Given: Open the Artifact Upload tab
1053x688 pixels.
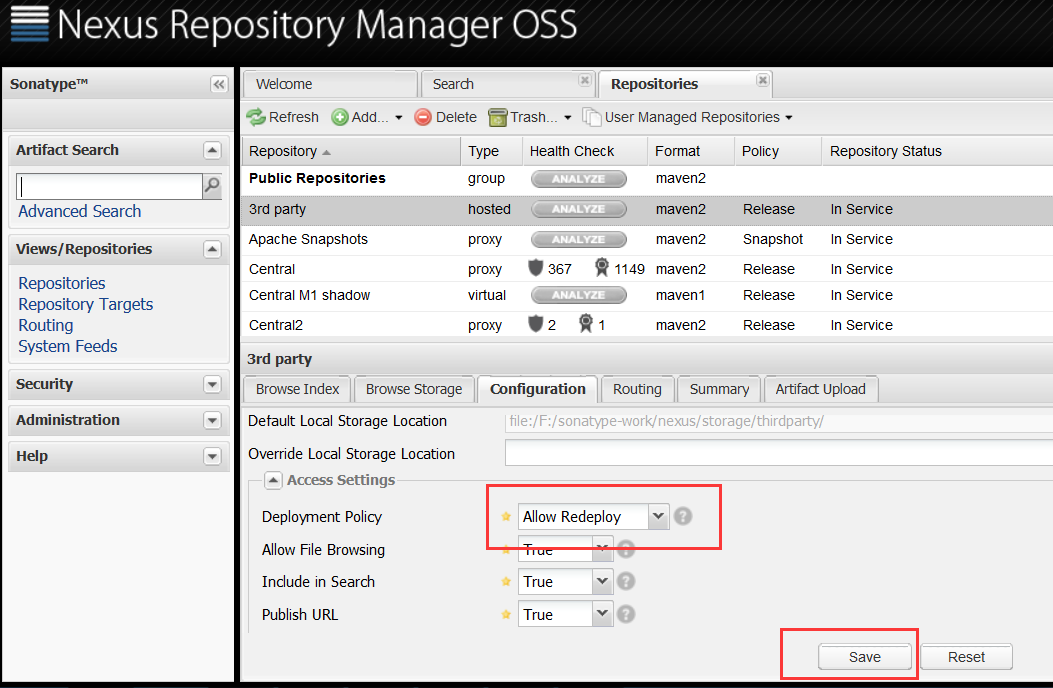Looking at the screenshot, I should point(821,389).
